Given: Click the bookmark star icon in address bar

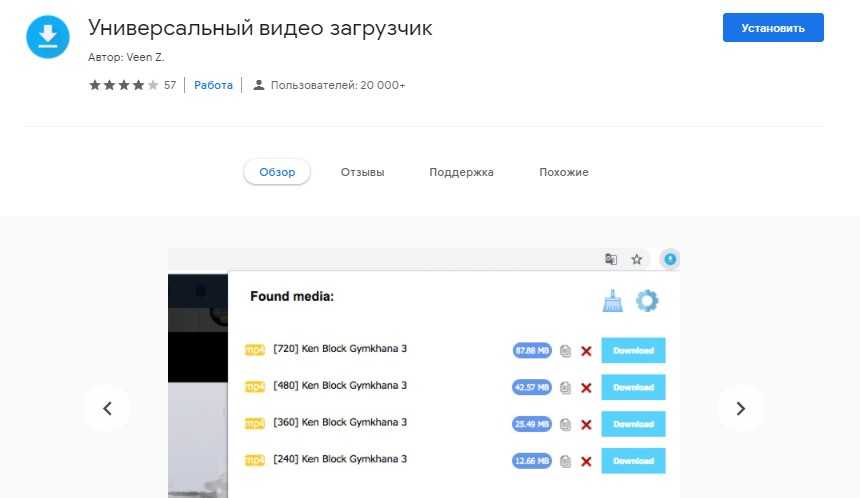Looking at the screenshot, I should 637,259.
